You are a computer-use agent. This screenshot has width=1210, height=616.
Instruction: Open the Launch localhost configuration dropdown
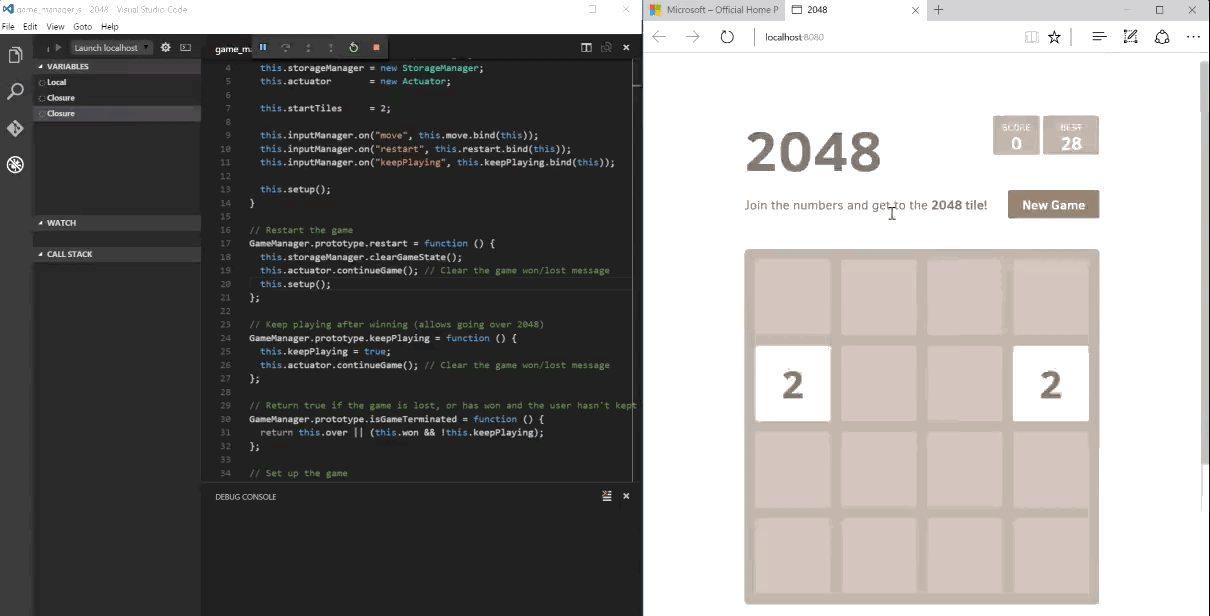109,47
